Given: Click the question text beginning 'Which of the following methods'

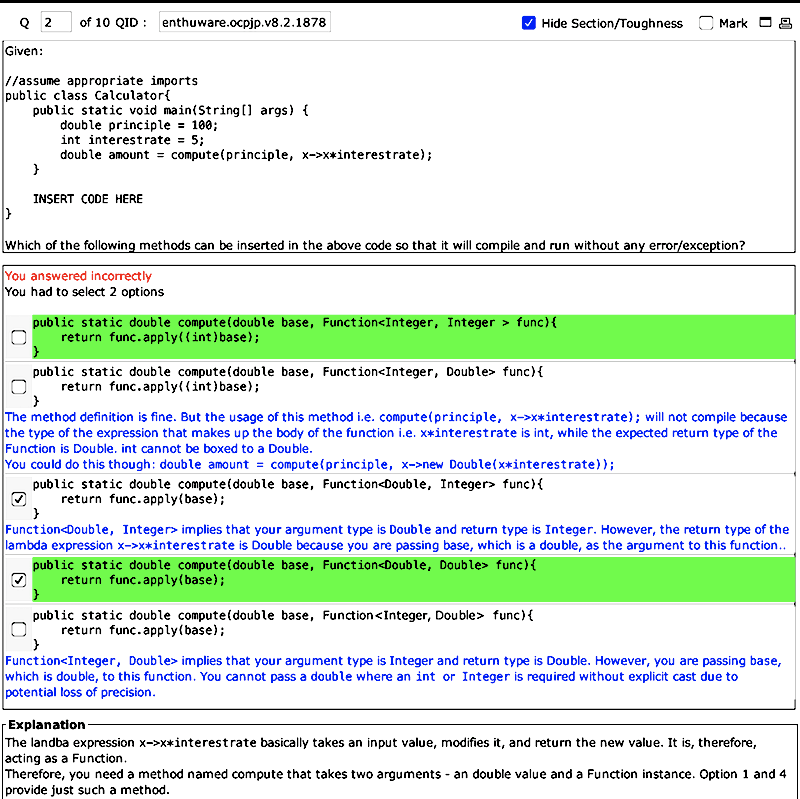Looking at the screenshot, I should [x=375, y=245].
